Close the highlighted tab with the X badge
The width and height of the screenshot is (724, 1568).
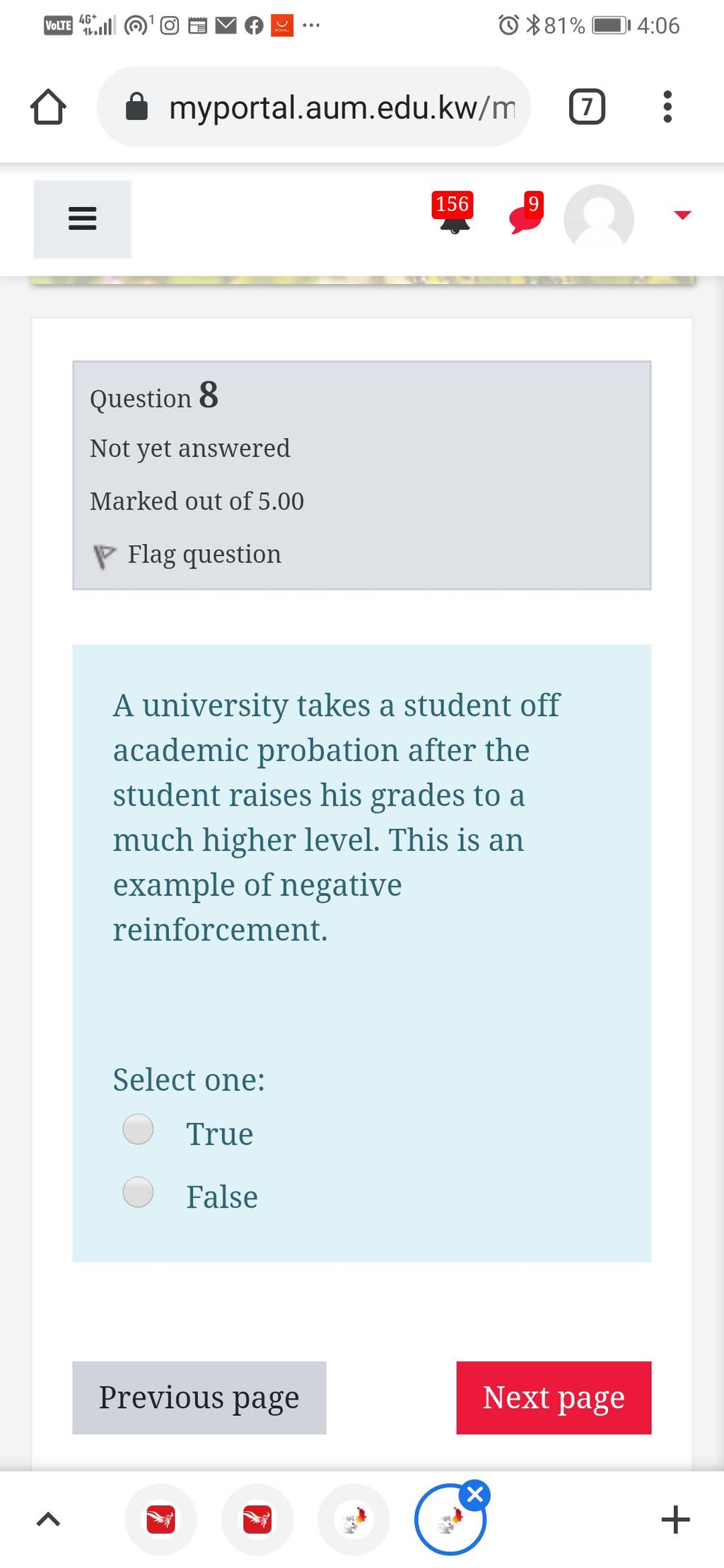click(476, 1495)
